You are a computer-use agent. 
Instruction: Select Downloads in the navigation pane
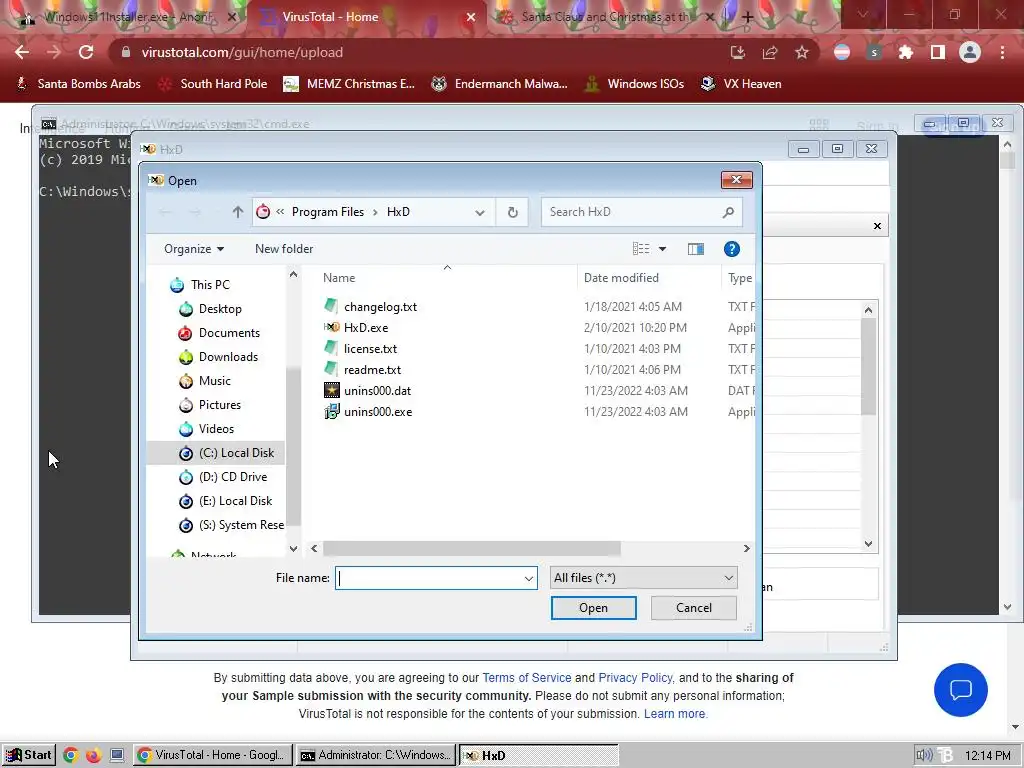228,357
